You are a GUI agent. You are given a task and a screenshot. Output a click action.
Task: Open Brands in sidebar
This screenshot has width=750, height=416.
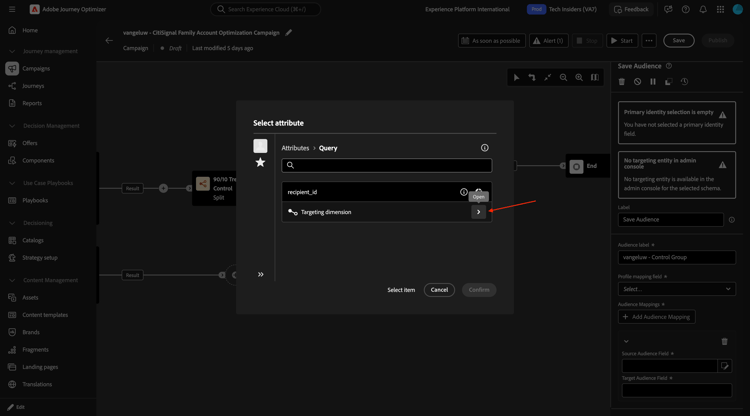[31, 332]
